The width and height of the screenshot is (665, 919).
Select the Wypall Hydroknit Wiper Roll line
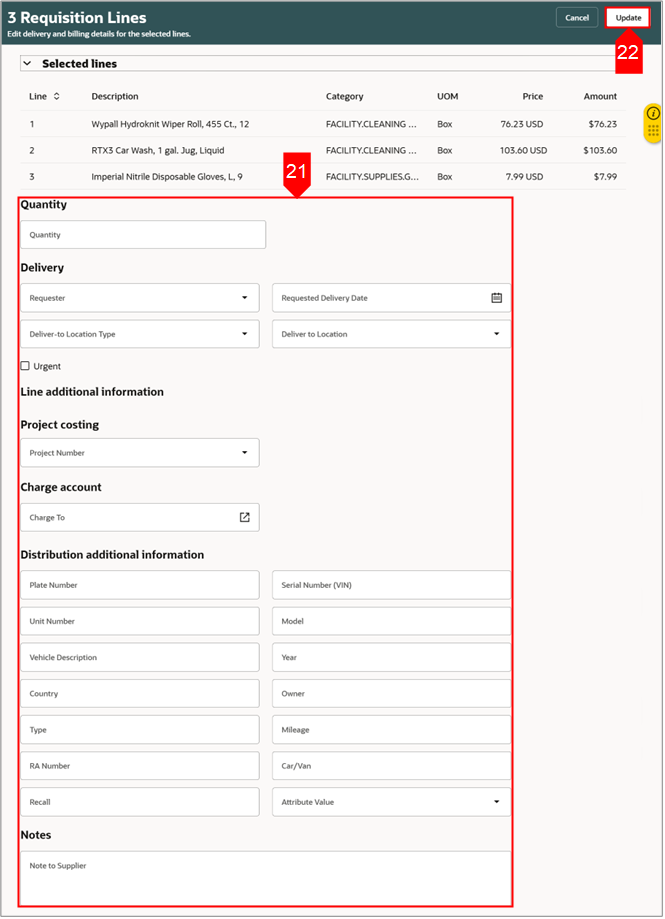coord(170,125)
